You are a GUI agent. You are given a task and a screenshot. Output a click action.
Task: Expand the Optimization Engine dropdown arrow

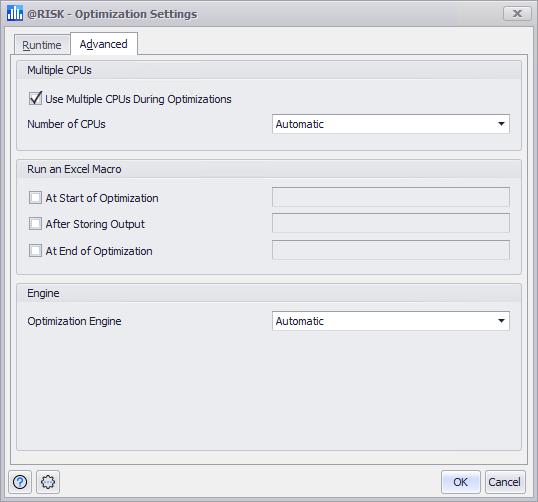(501, 321)
